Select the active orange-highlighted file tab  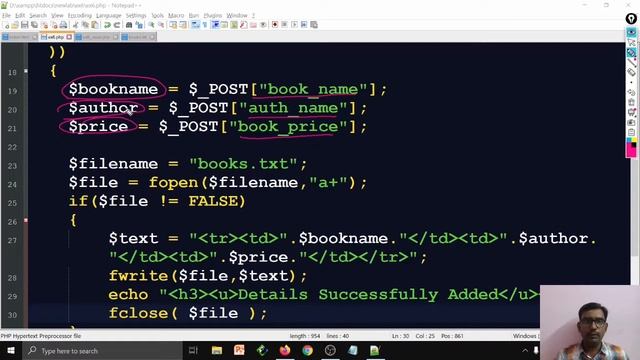(56, 37)
